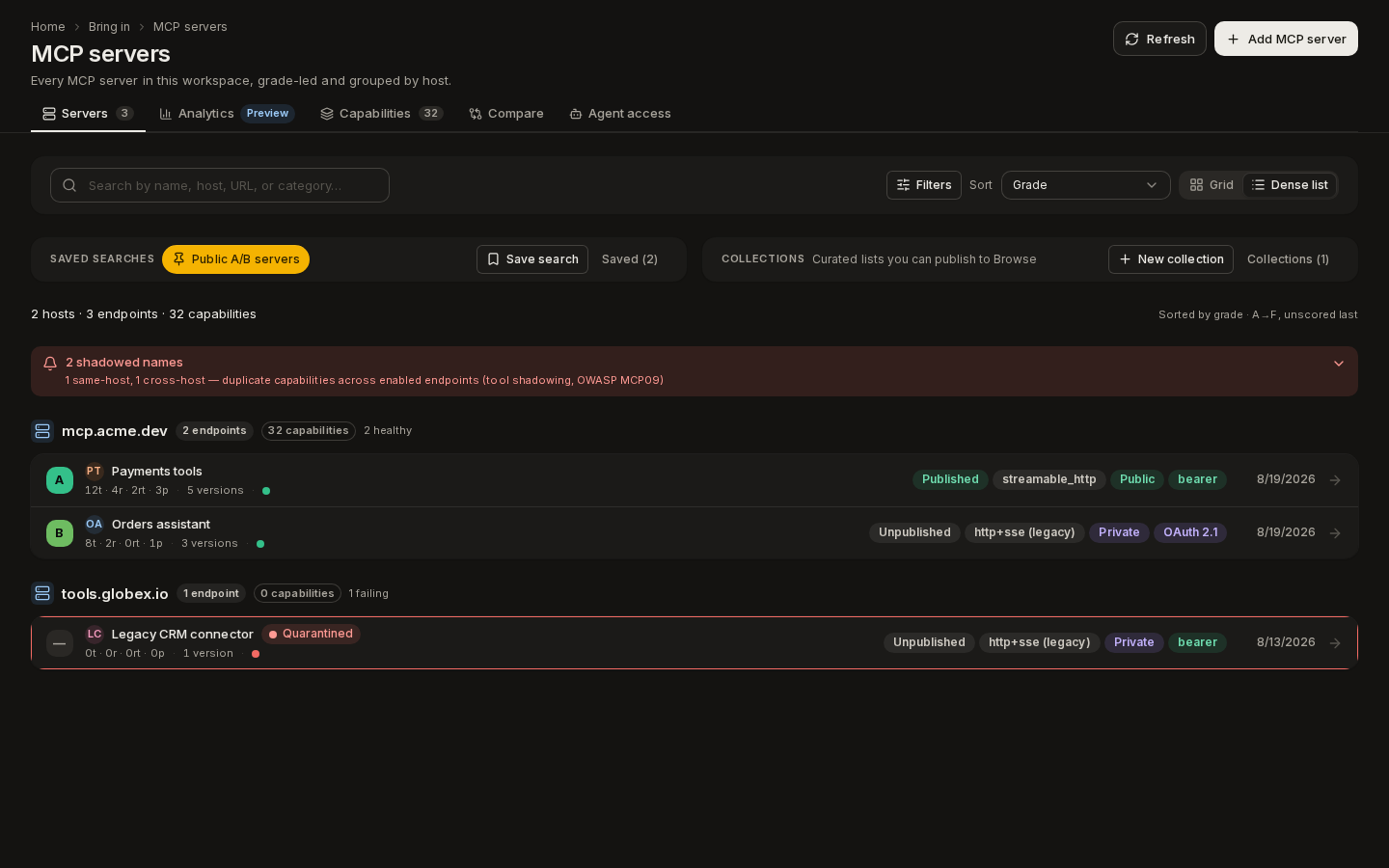Click LC avatar next to Legacy CRM connector

(94, 635)
